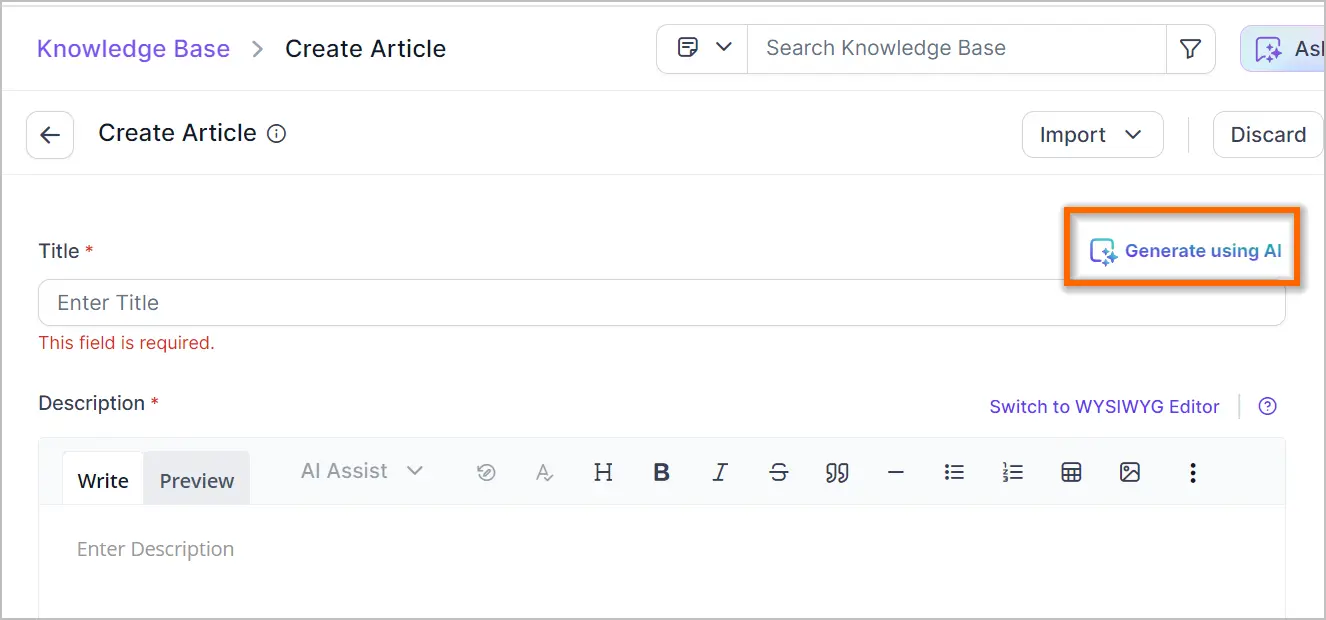Open the AI Assist dropdown

[x=362, y=471]
